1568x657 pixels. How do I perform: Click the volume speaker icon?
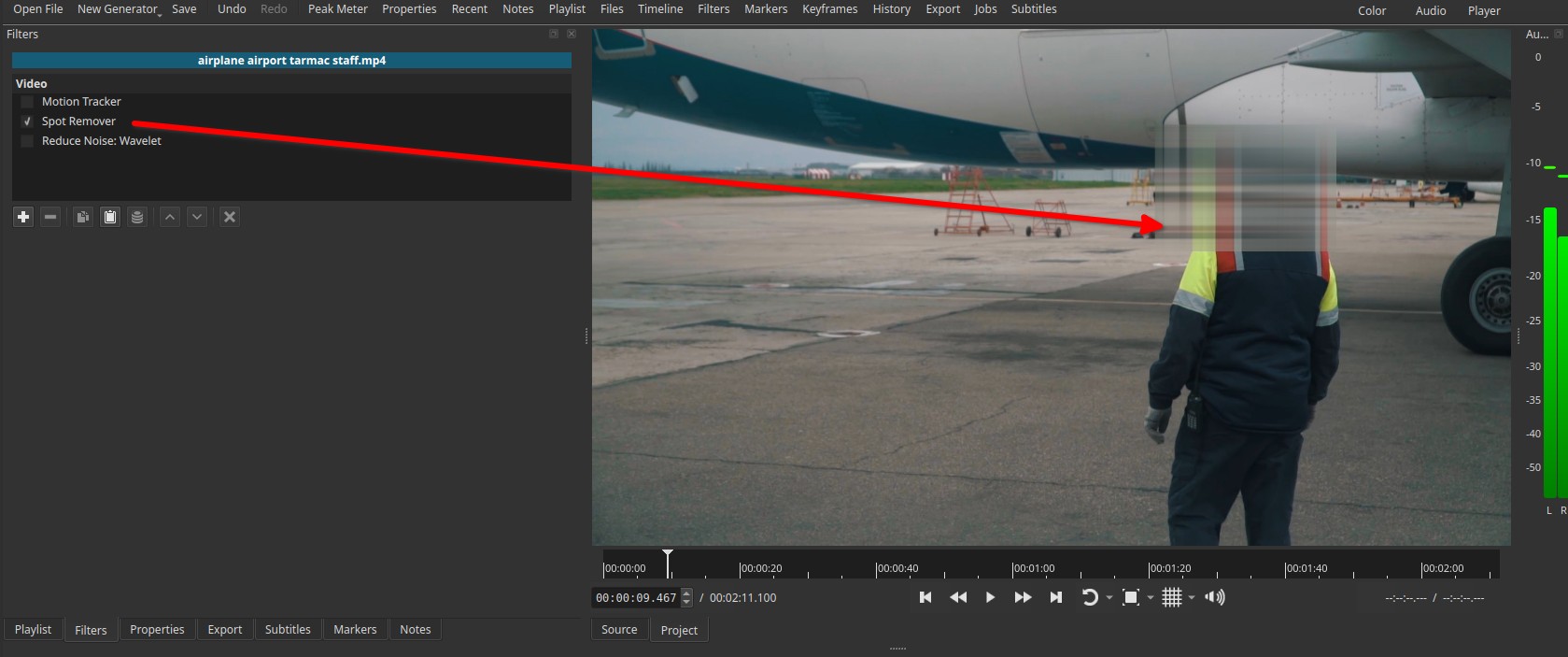coord(1214,597)
